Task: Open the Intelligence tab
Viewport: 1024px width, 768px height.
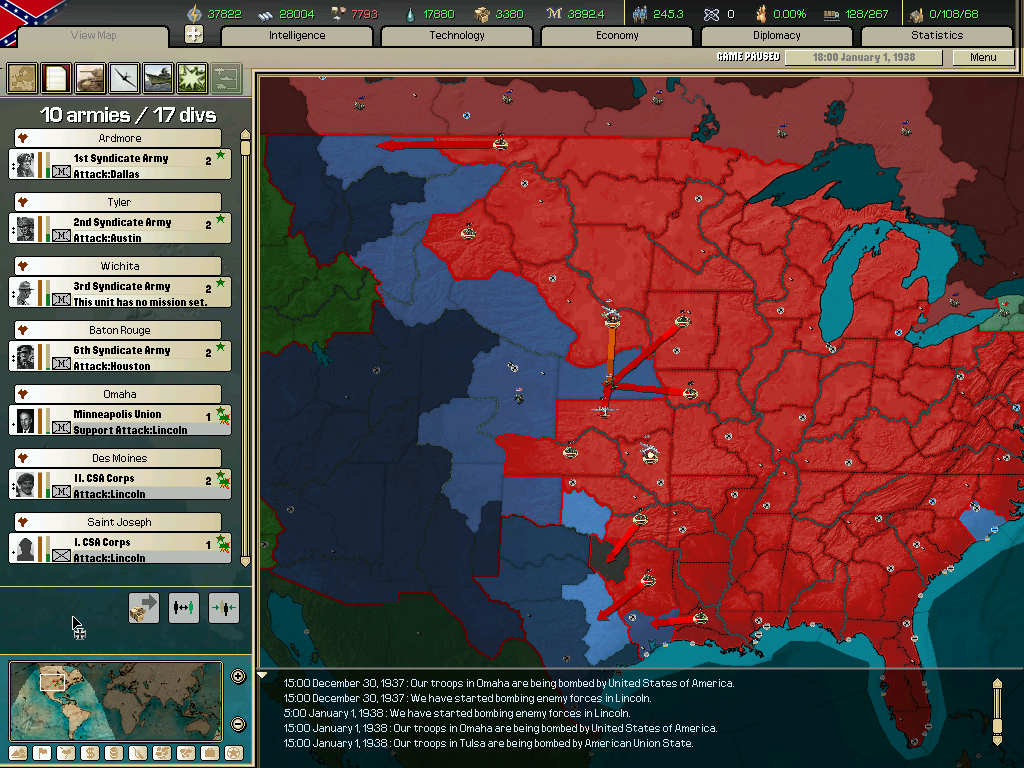Action: point(297,35)
